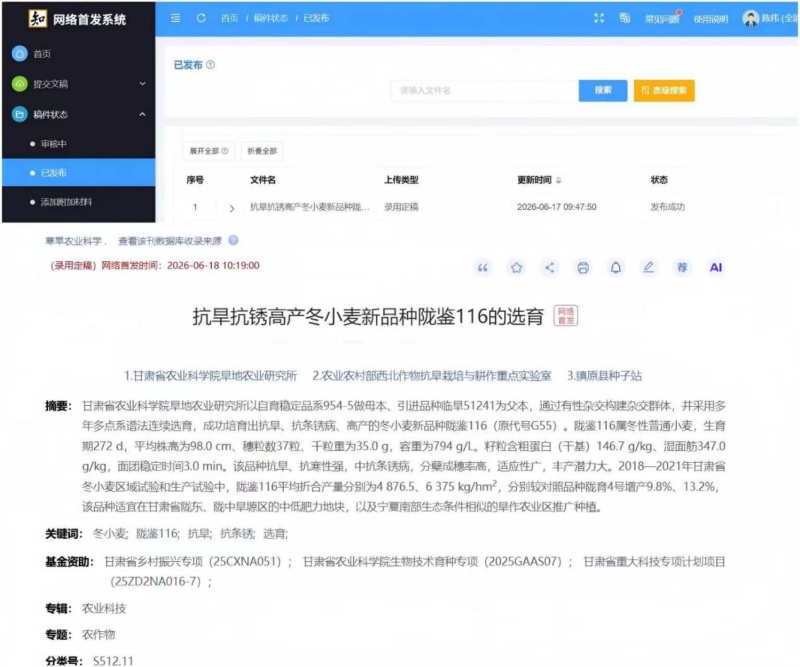Click classification number S512.11
Screen dimensions: 800x667
[113, 661]
